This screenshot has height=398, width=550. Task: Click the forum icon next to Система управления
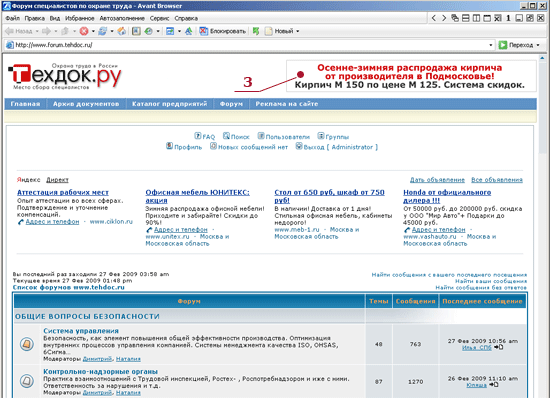coord(27,344)
